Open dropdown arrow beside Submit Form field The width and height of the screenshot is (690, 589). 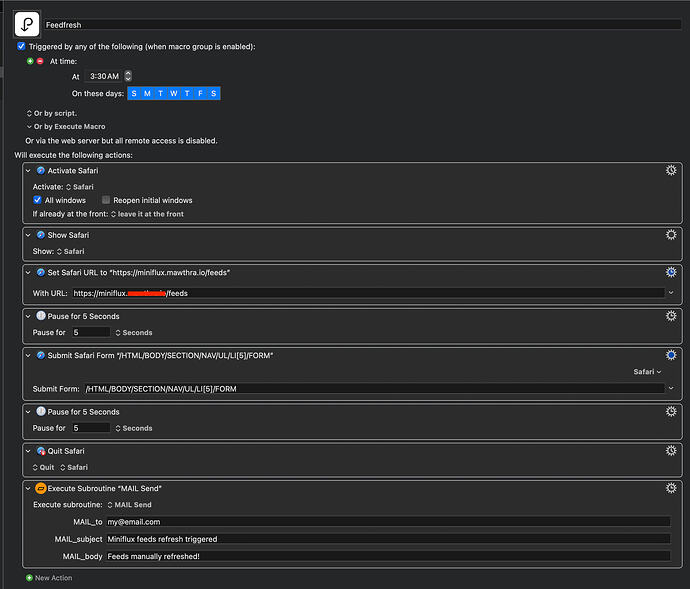(671, 388)
